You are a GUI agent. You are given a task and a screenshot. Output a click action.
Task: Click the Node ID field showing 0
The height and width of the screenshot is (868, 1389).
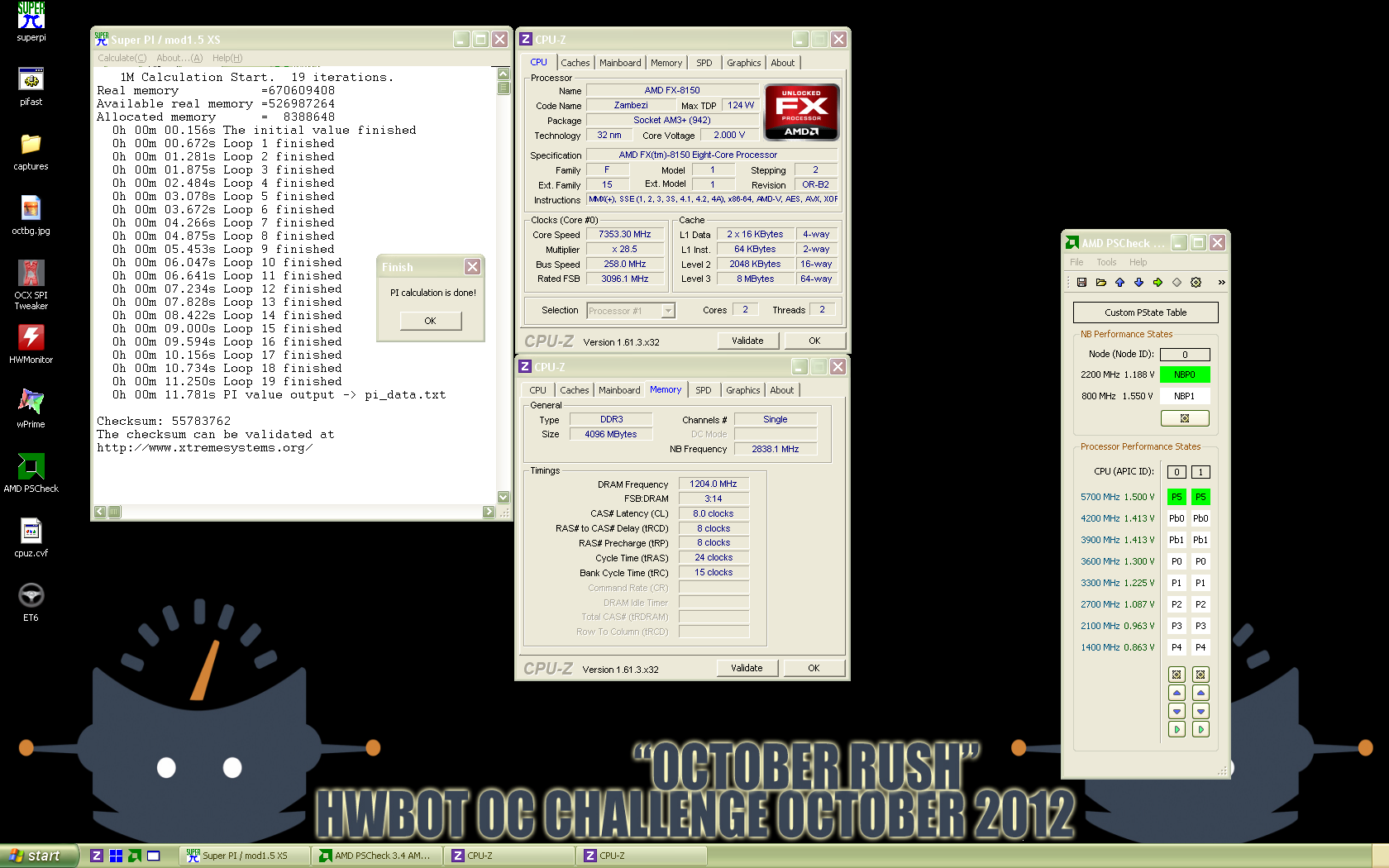pos(1185,354)
